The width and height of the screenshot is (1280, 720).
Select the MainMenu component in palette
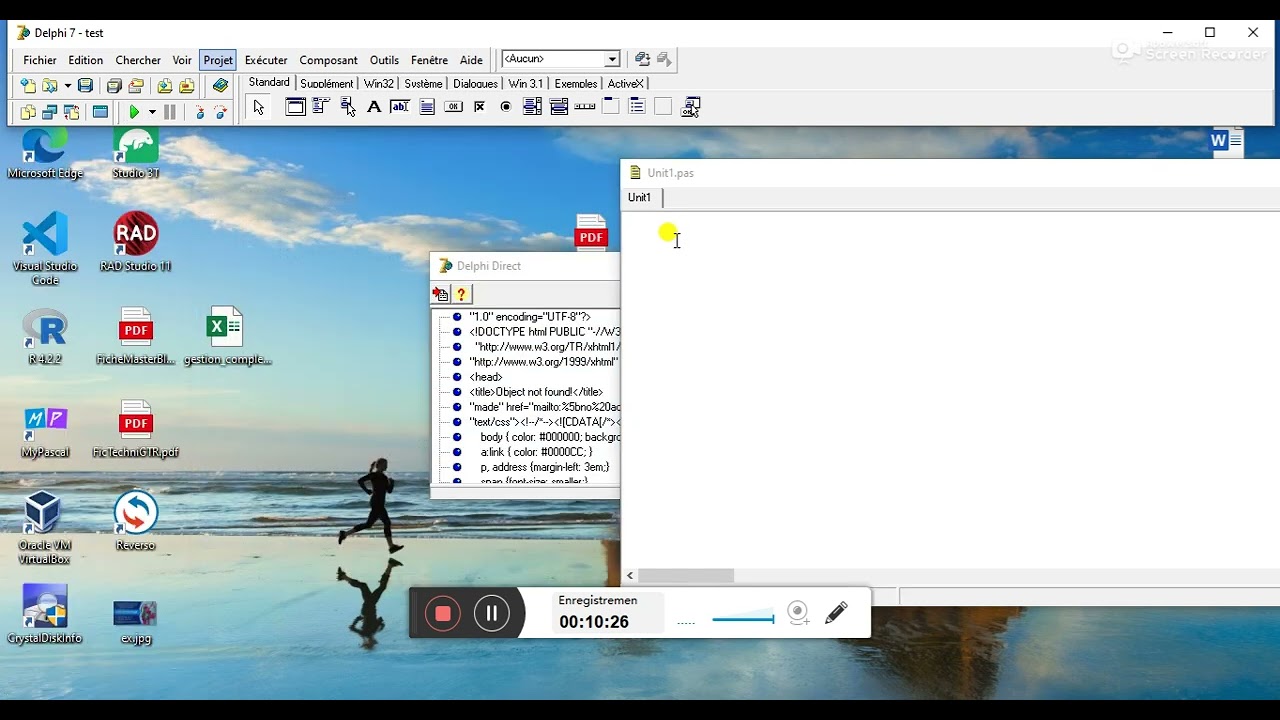321,107
